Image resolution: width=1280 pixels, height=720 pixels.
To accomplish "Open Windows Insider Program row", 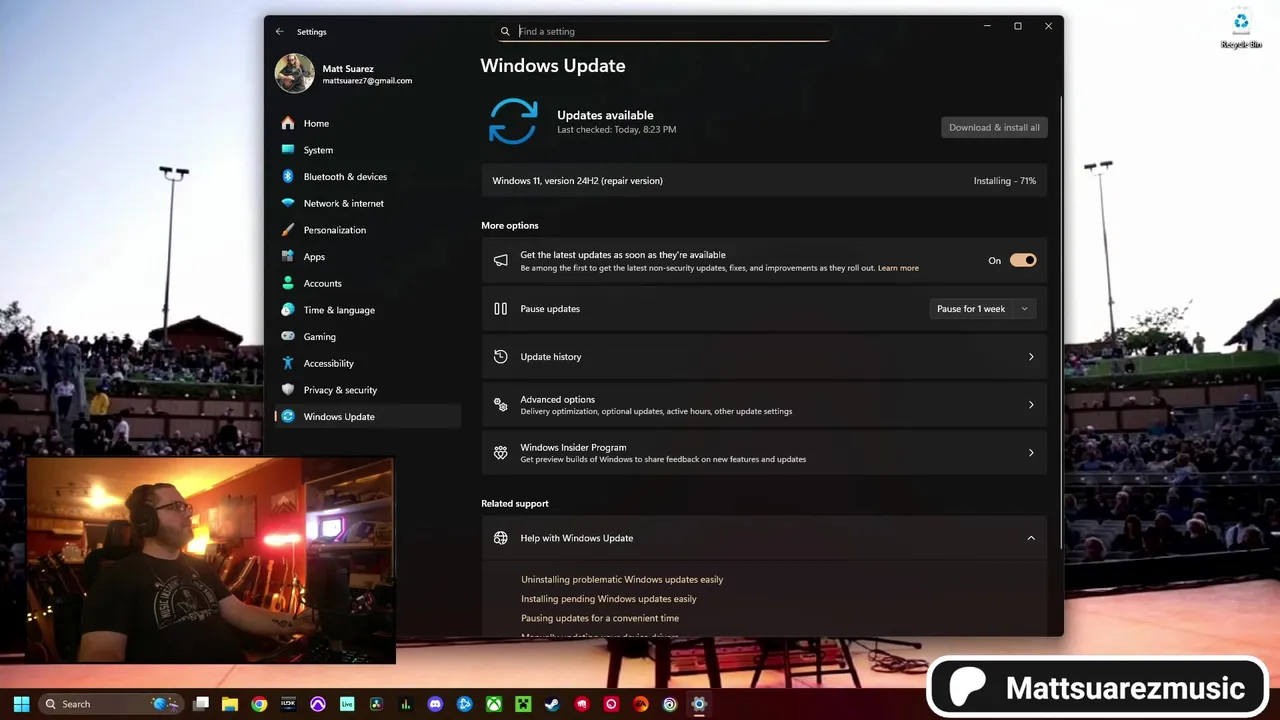I will click(764, 453).
